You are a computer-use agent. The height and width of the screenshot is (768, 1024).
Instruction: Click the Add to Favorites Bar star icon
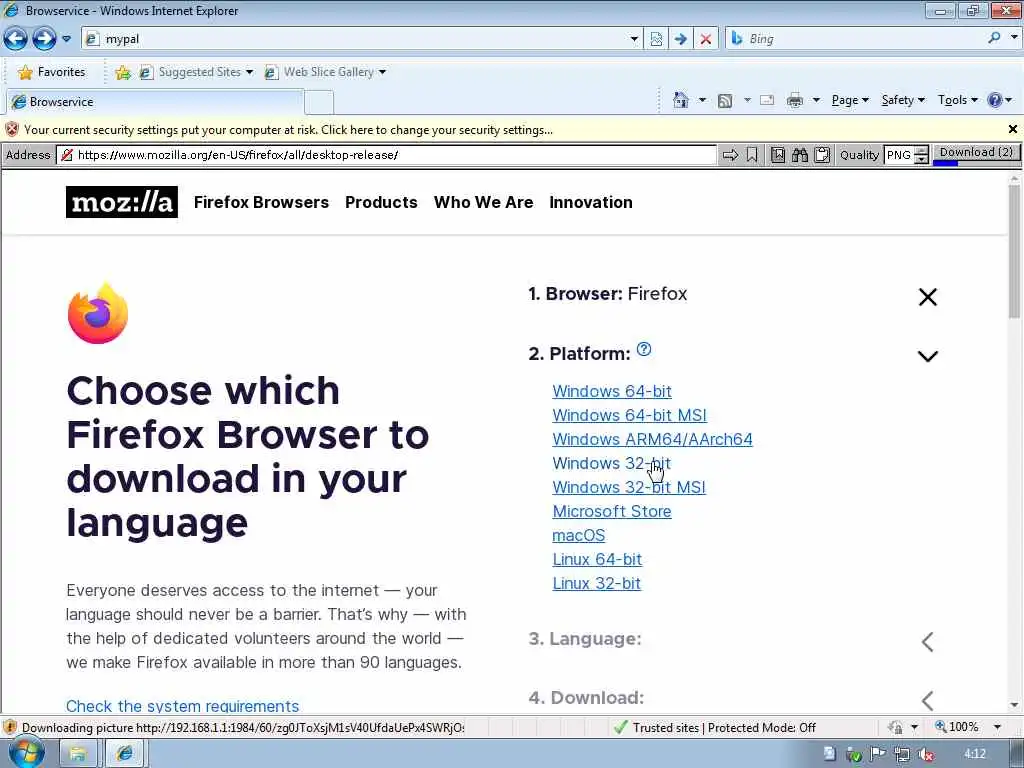point(123,72)
